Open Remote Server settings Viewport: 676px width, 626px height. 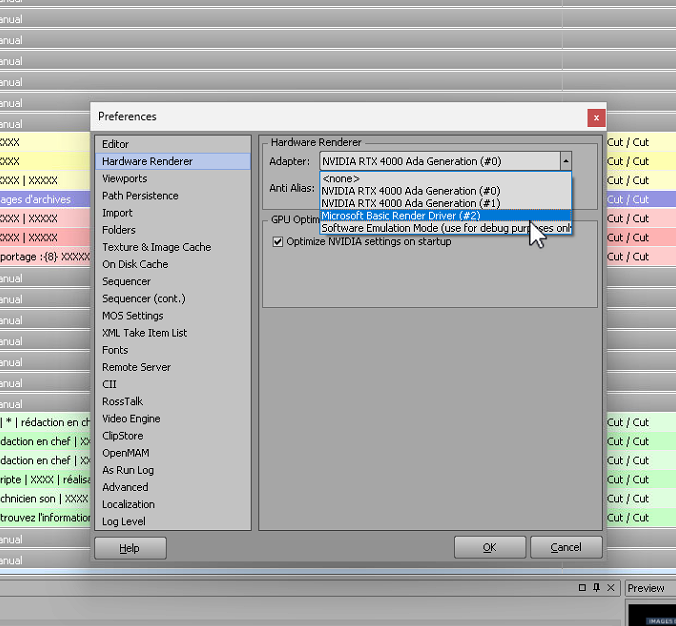click(x=173, y=367)
